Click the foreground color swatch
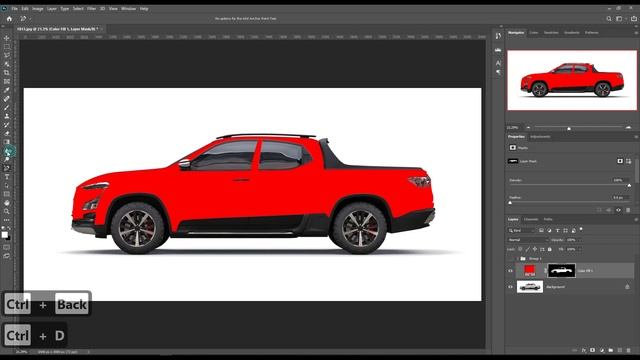 coord(4,235)
